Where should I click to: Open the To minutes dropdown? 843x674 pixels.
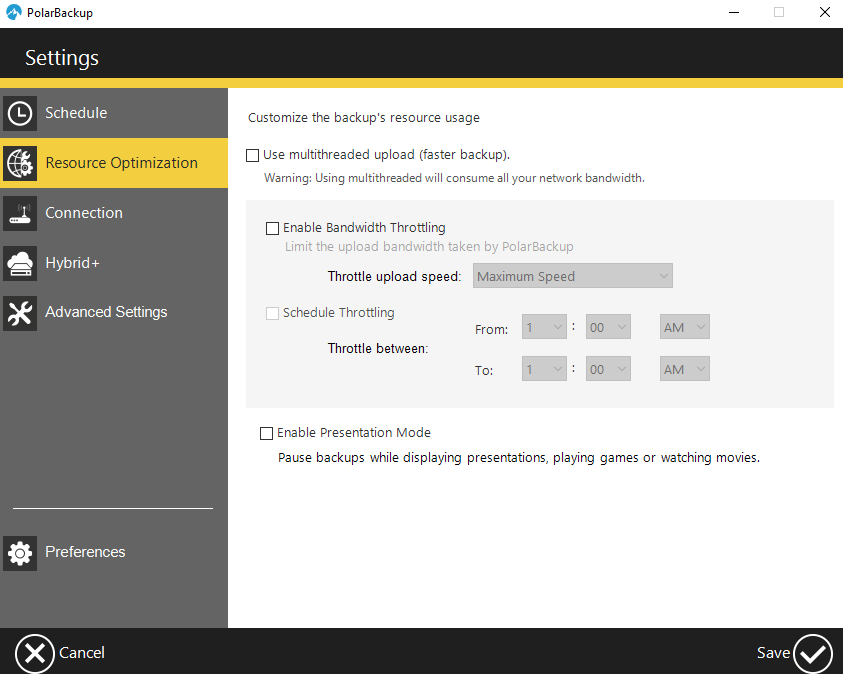[608, 369]
